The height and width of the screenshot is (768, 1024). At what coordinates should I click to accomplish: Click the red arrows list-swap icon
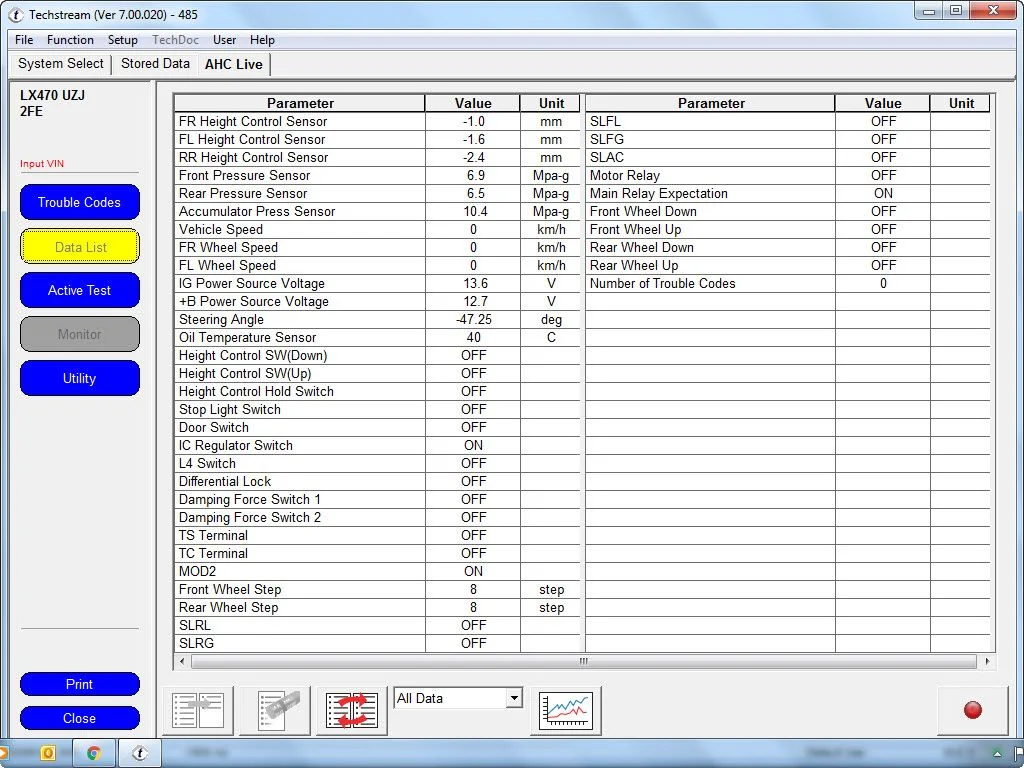pyautogui.click(x=352, y=710)
